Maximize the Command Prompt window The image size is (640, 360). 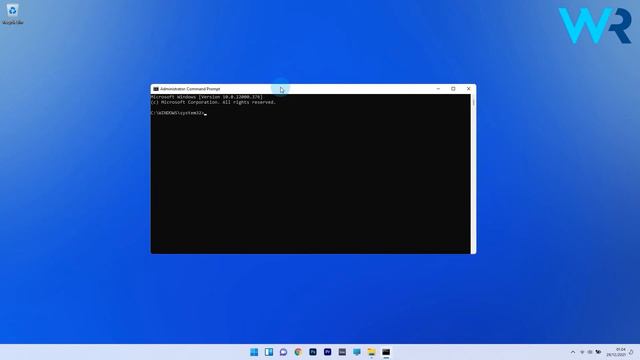pyautogui.click(x=453, y=89)
